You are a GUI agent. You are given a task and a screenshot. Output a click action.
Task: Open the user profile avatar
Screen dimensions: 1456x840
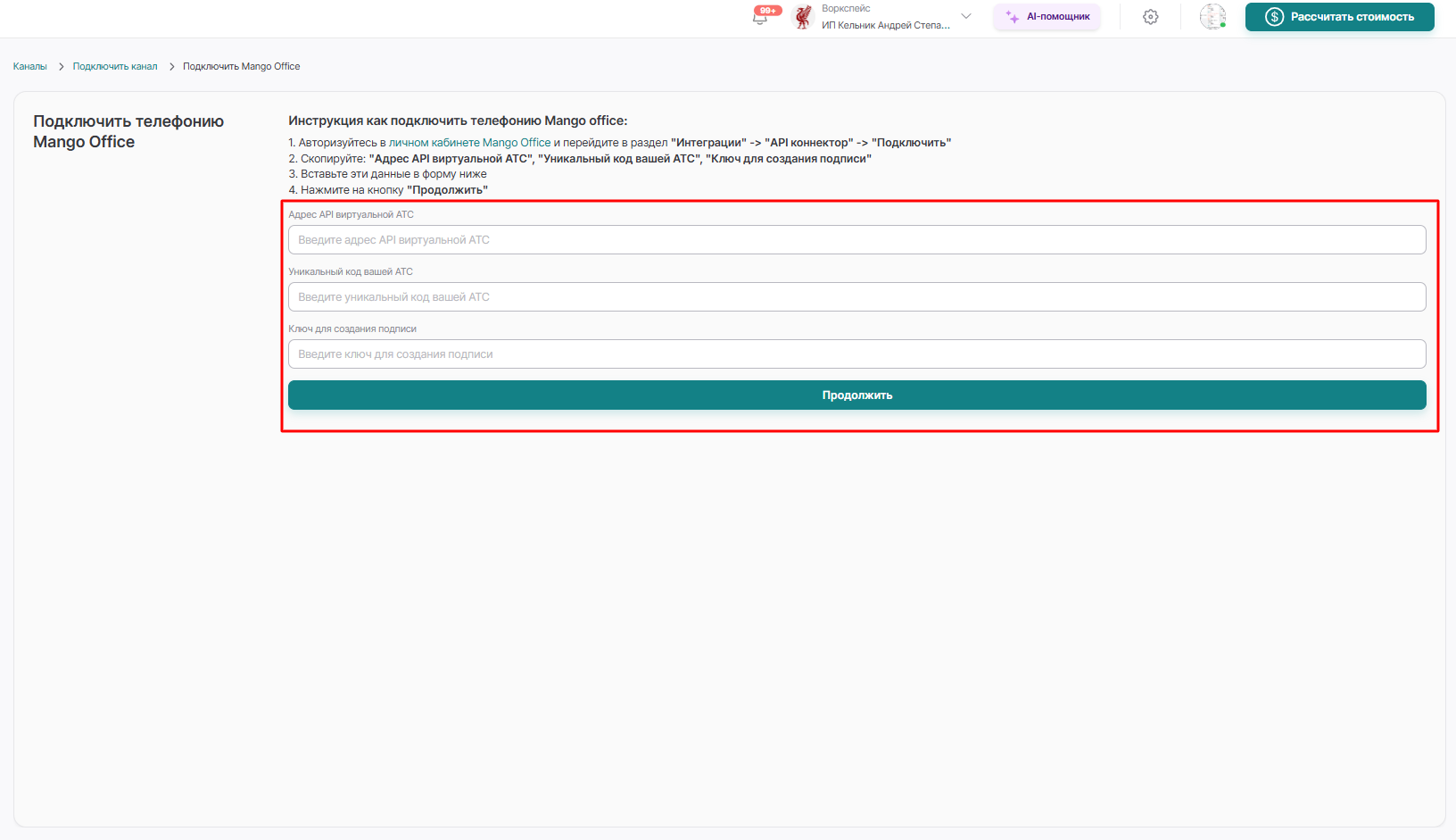coord(1212,17)
